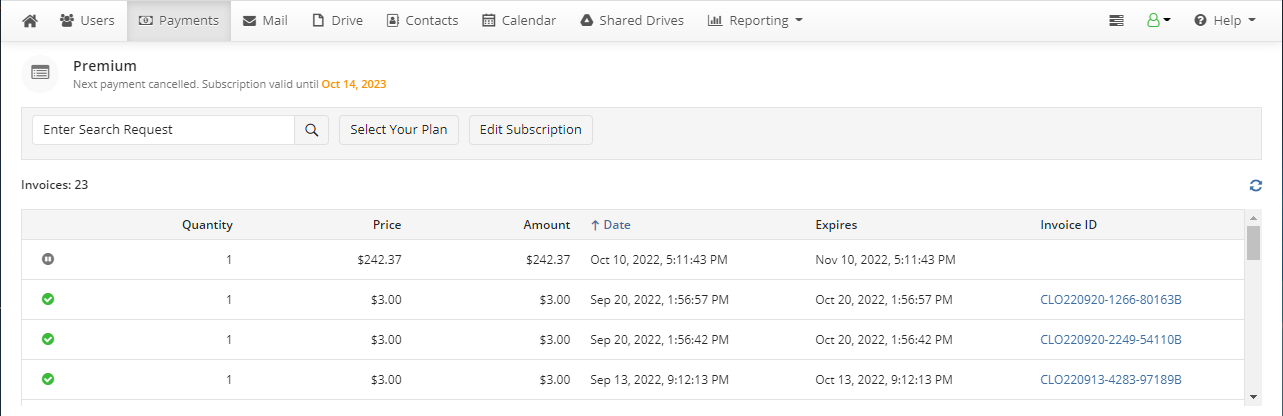
Task: Click the invoices table scrollbar thumb
Action: 1253,243
